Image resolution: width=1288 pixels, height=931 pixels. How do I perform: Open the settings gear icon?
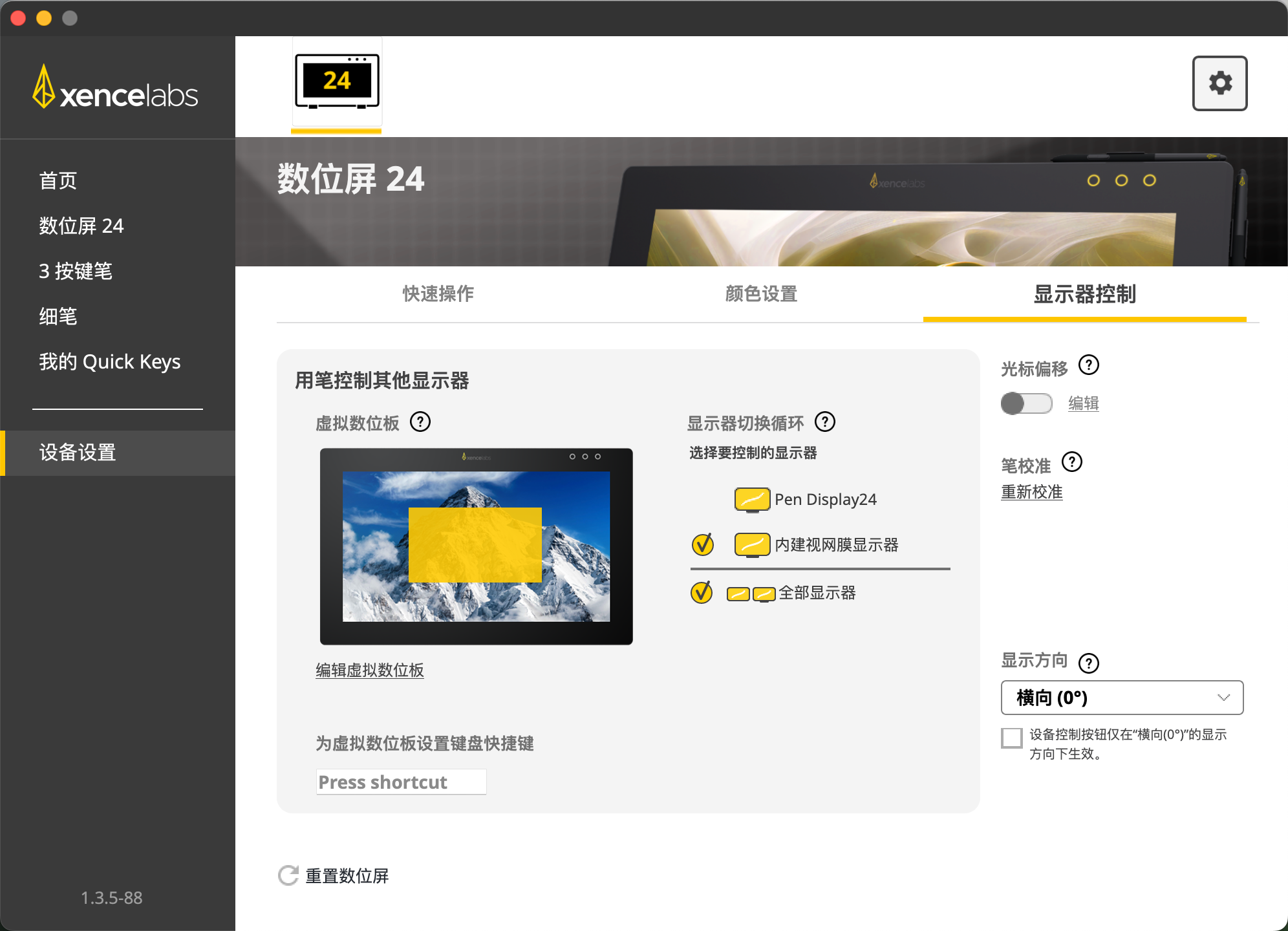[x=1219, y=83]
